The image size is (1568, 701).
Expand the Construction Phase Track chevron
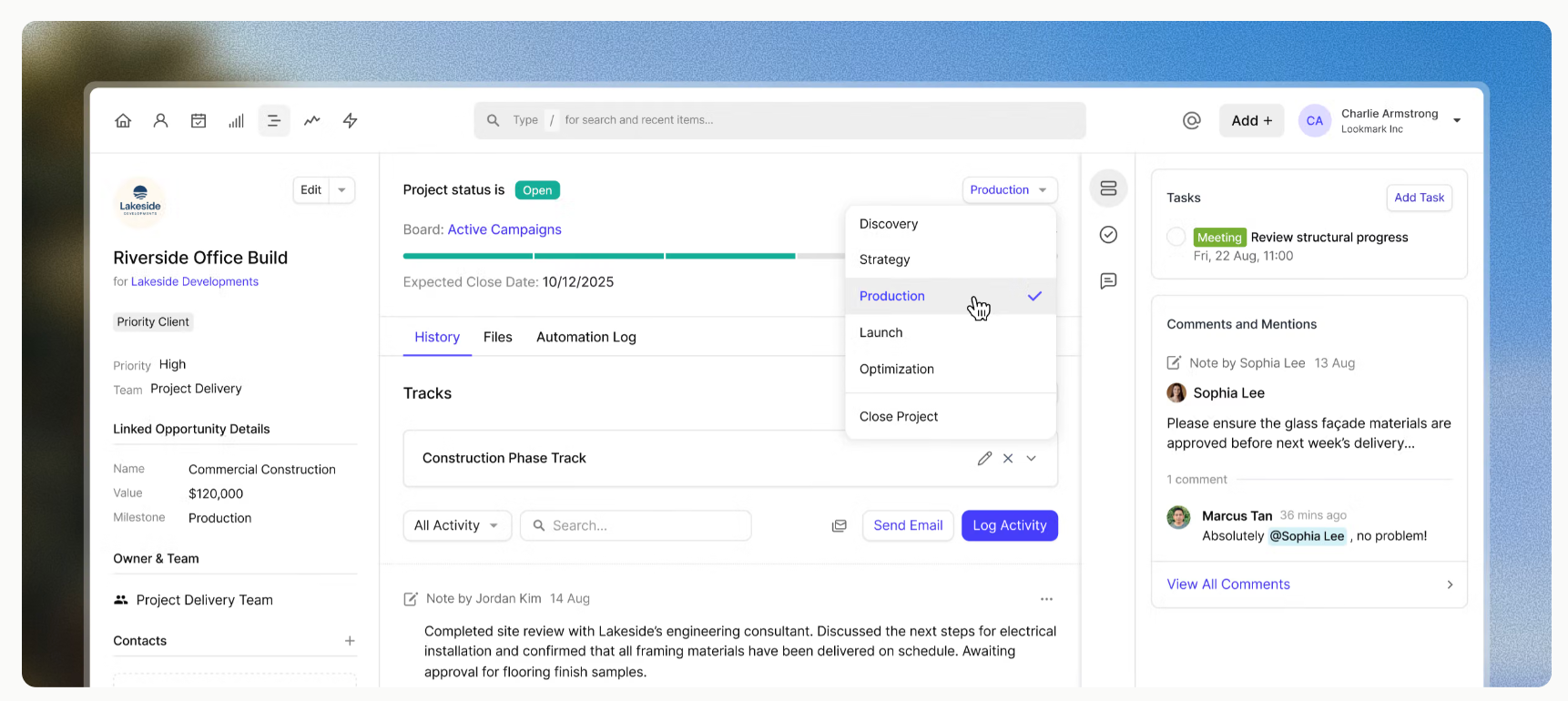coord(1032,458)
